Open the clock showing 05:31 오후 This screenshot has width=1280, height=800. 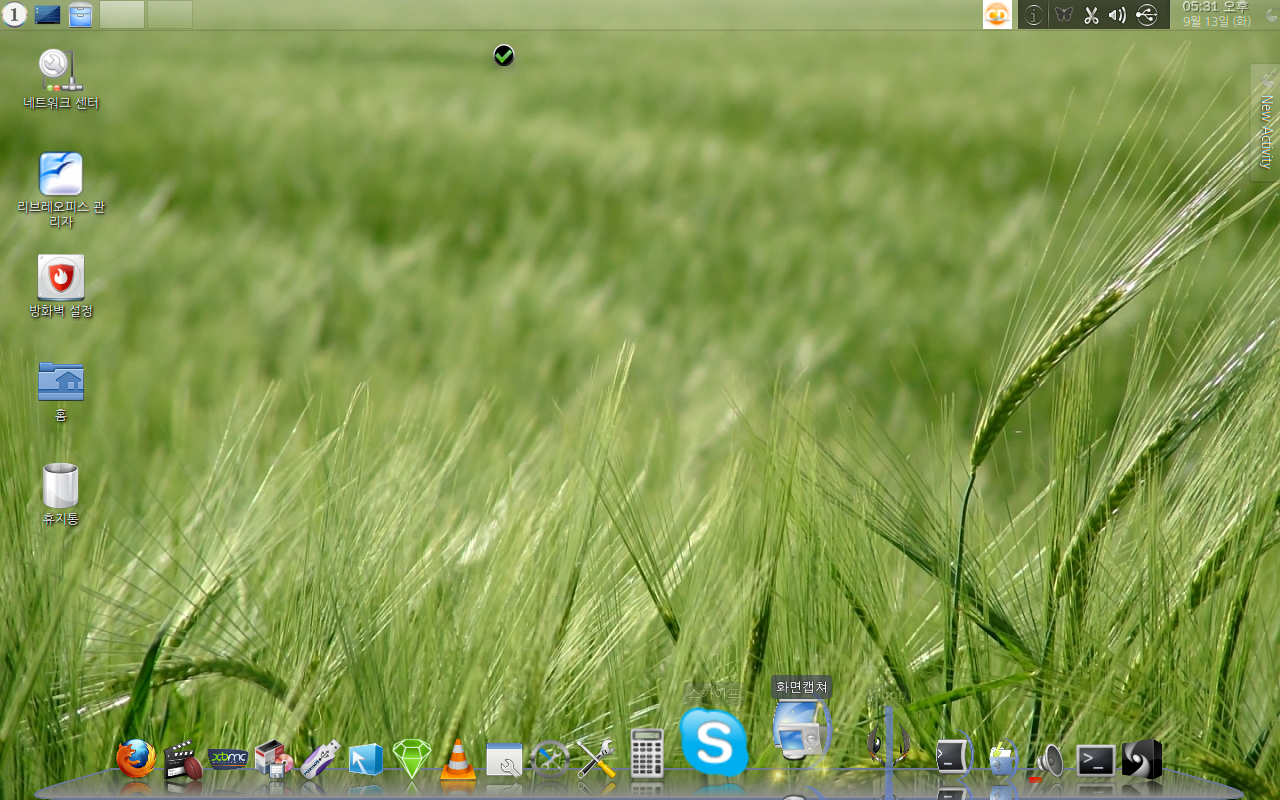tap(1216, 14)
